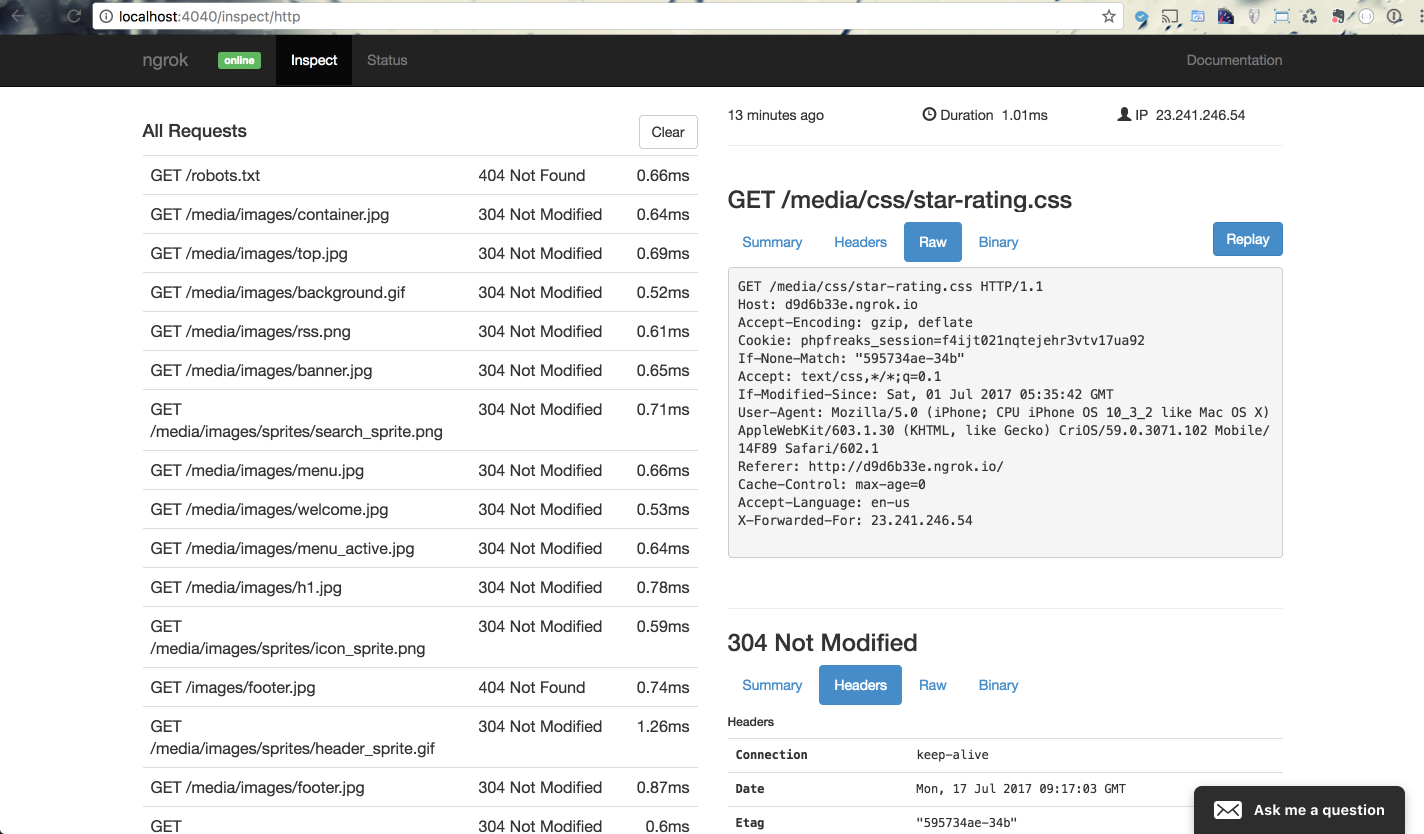Open the page speed browser-window extension
The width and height of the screenshot is (1424, 834).
(x=1198, y=16)
